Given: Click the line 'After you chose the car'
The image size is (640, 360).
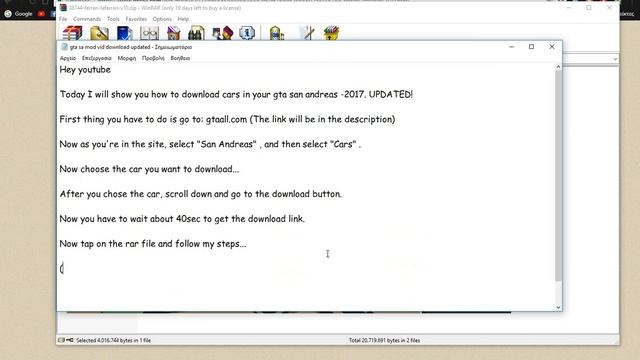Looking at the screenshot, I should (x=200, y=194).
